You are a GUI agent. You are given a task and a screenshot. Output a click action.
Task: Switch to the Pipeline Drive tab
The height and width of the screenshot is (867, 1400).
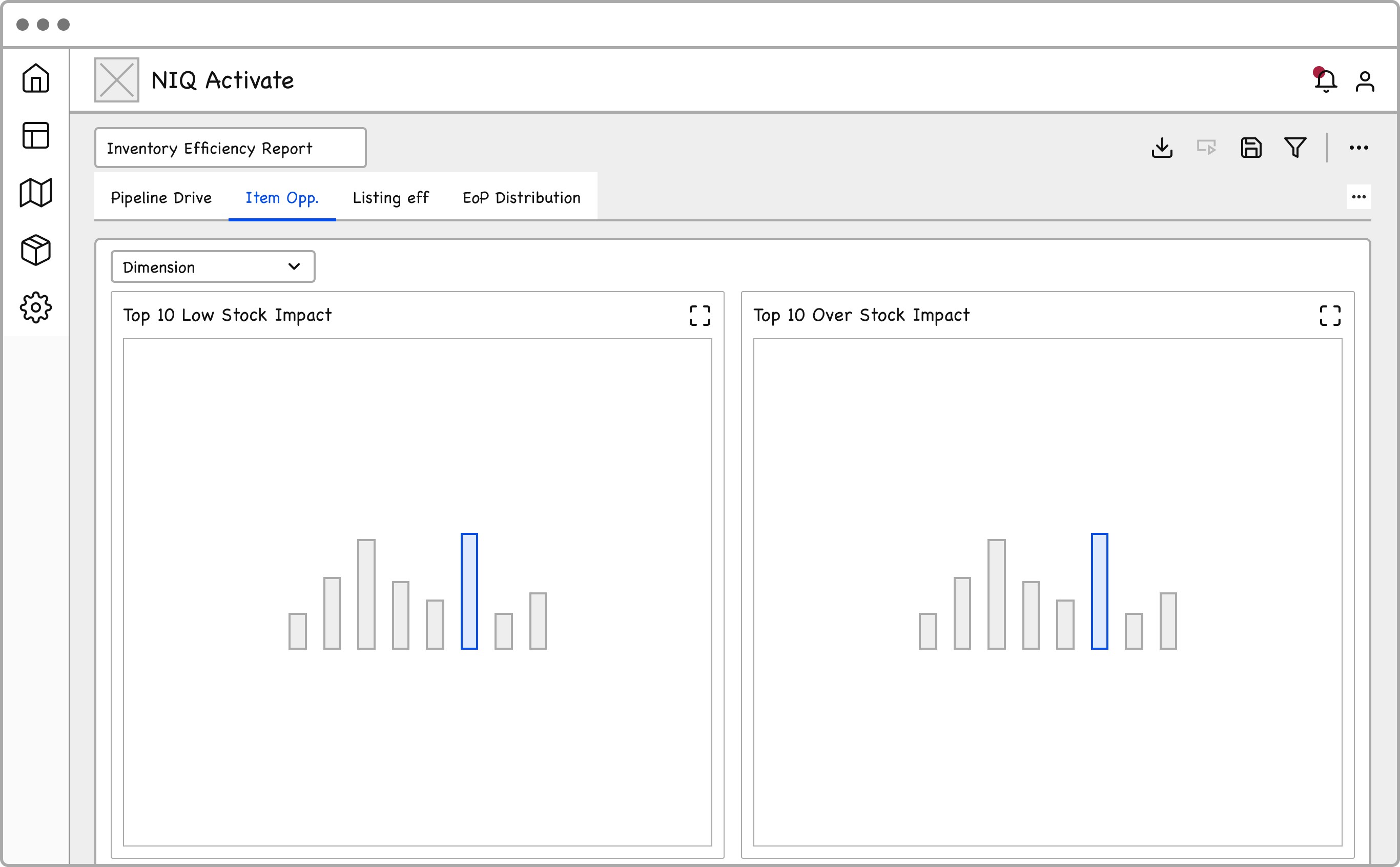pos(161,198)
